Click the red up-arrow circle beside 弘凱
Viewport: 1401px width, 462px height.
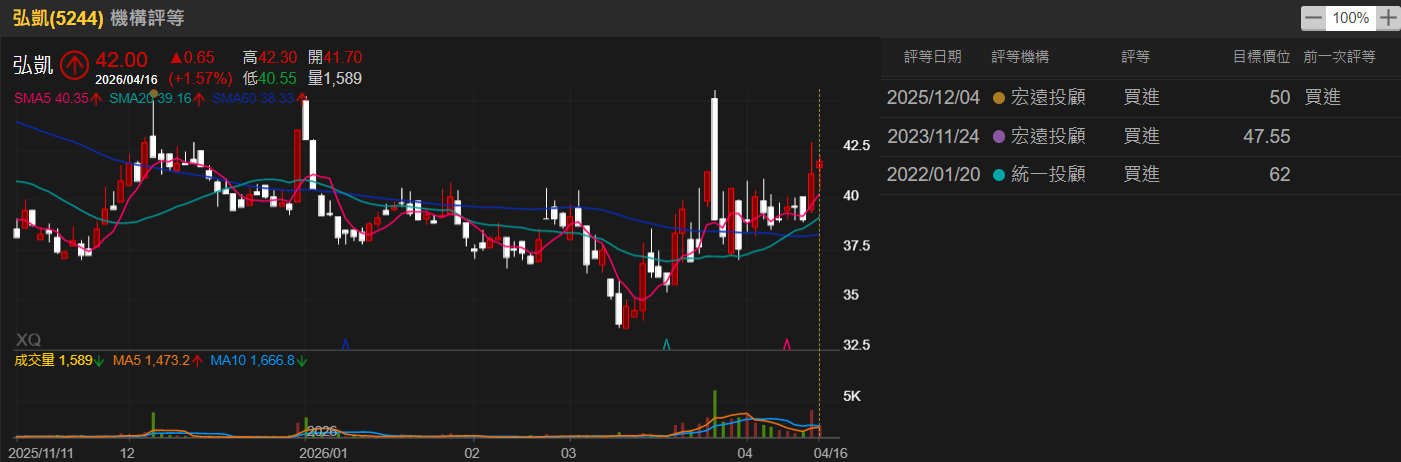[74, 65]
